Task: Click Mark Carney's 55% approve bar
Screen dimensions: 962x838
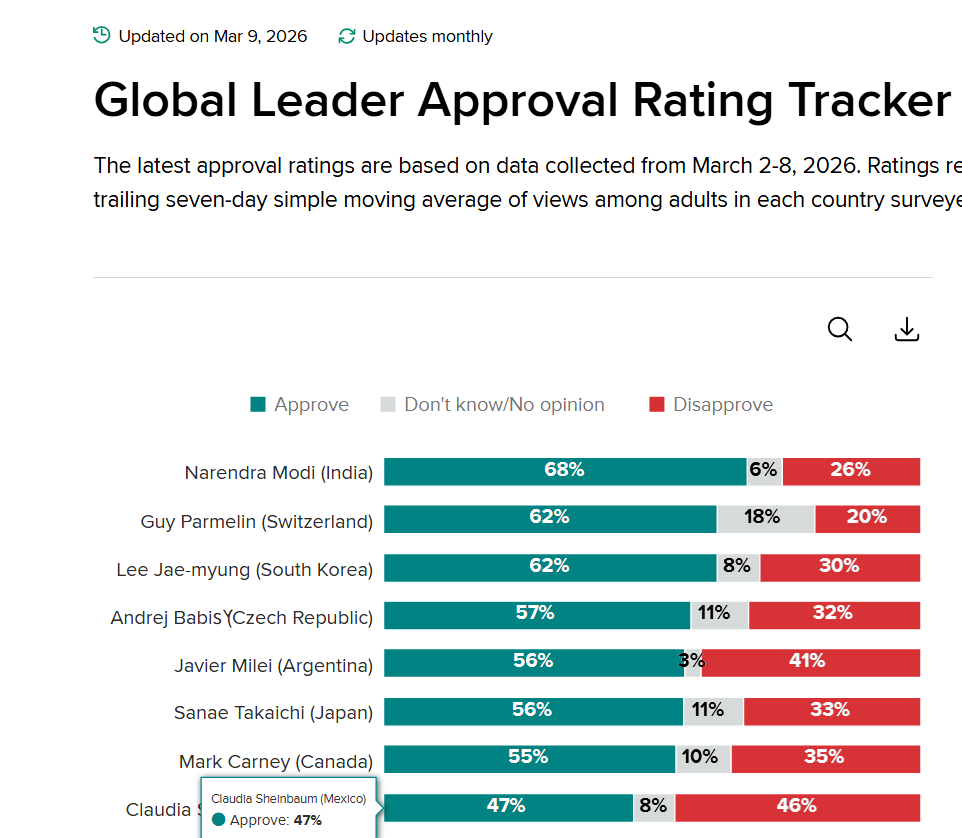Action: tap(529, 759)
